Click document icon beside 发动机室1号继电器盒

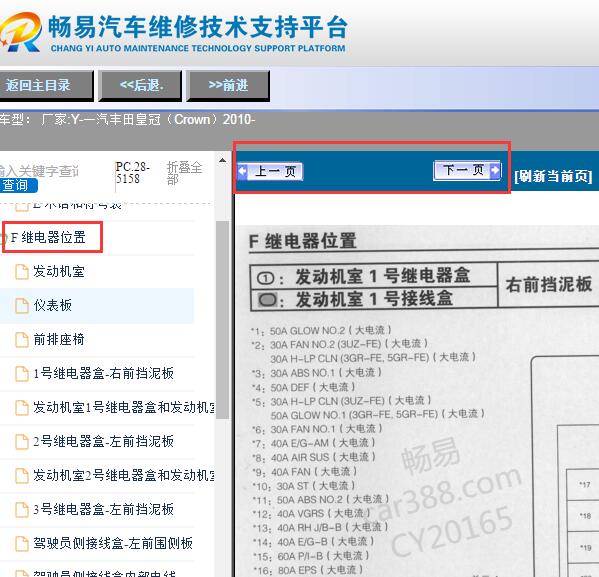click(x=22, y=408)
